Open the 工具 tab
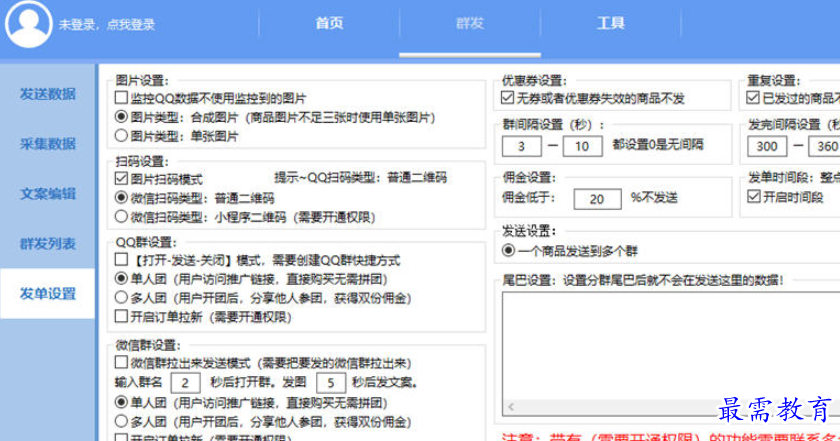This screenshot has width=840, height=441. 611,24
